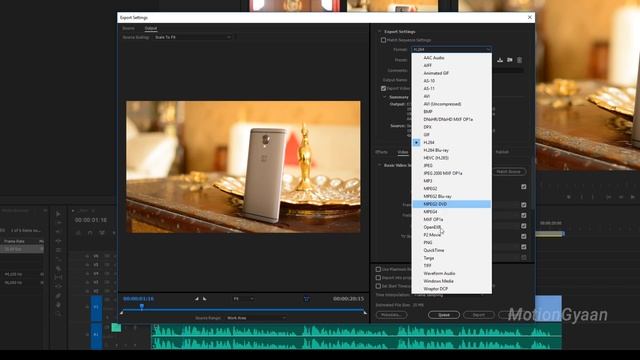Close the Export Settings dialog

click(530, 17)
